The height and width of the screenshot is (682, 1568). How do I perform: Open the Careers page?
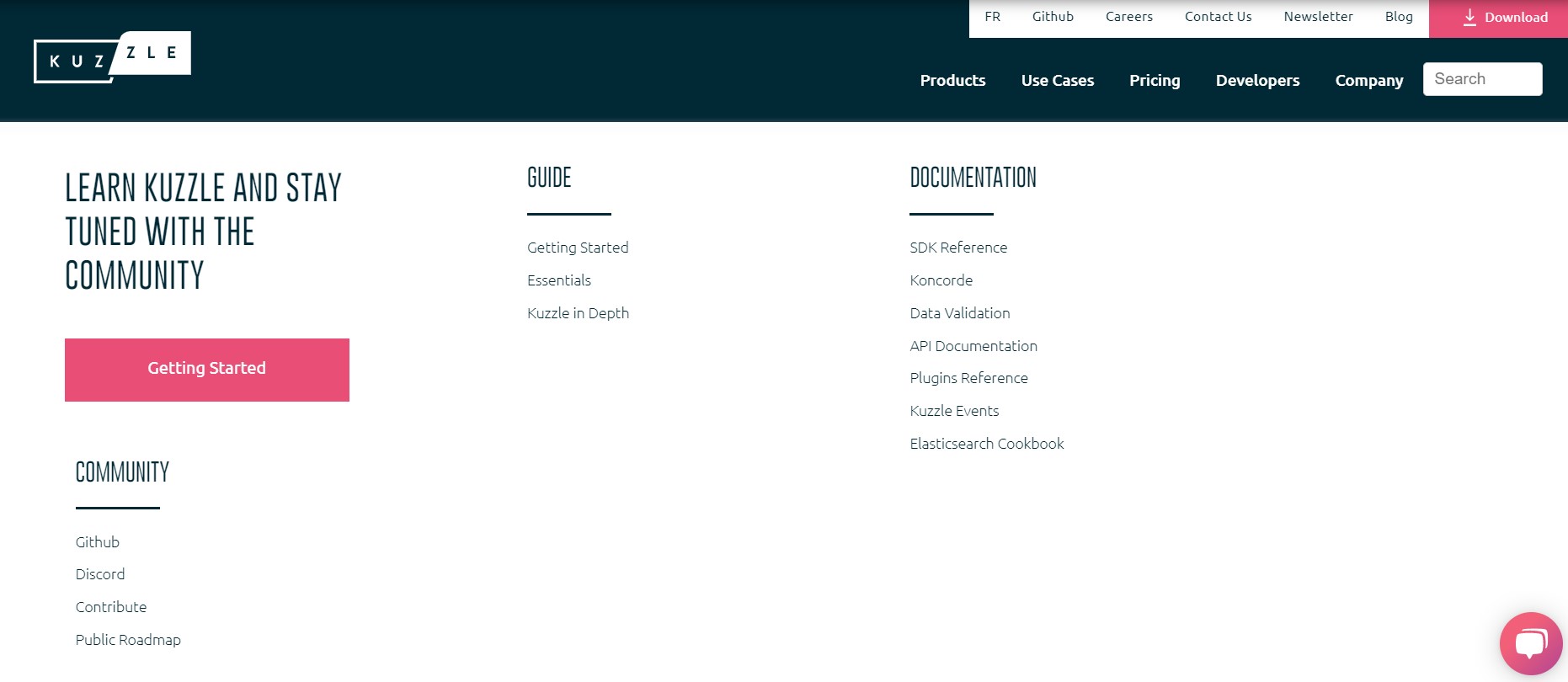pos(1129,17)
